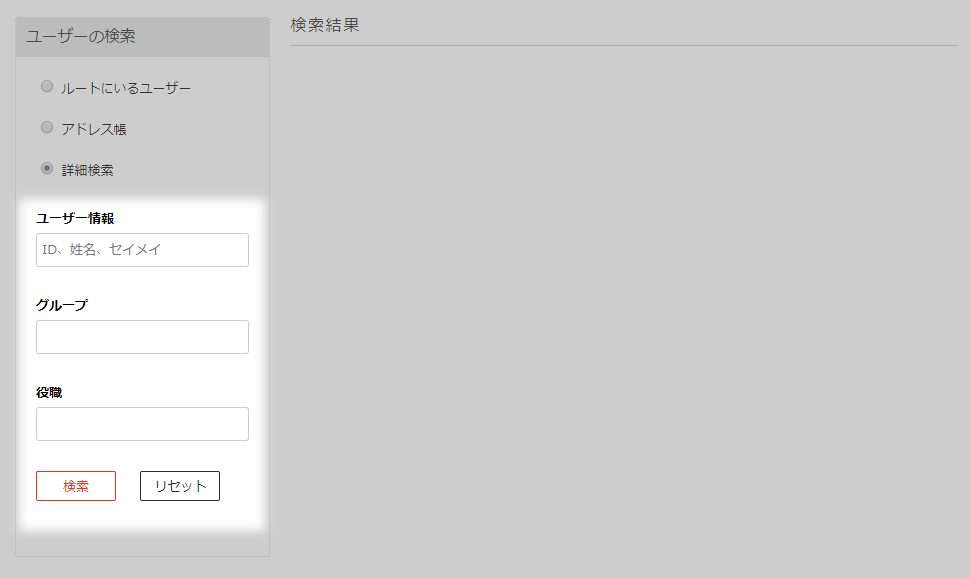Click the リセット button
This screenshot has height=578, width=970.
tap(180, 486)
